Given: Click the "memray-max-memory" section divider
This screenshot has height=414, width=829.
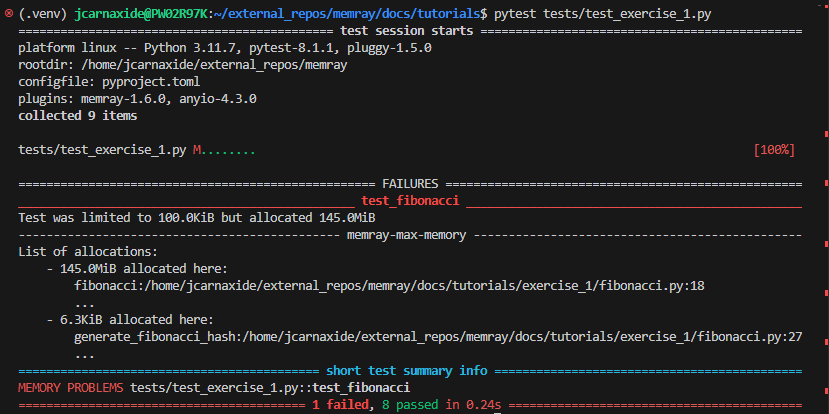Looking at the screenshot, I should tap(409, 234).
